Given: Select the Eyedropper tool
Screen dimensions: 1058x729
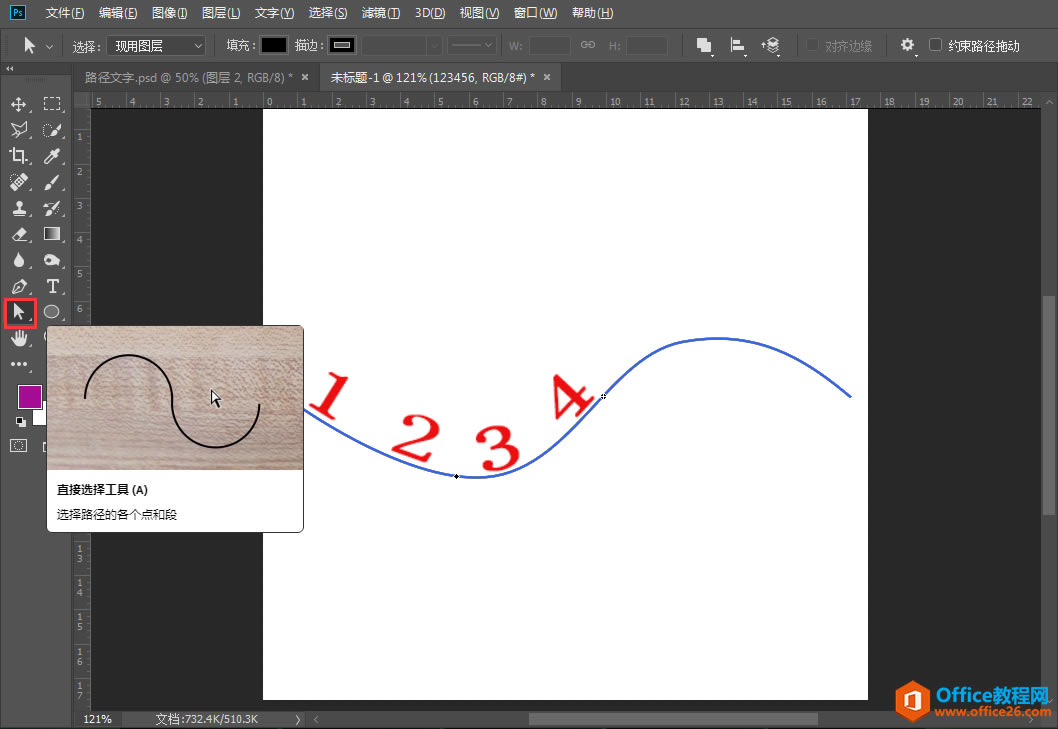Looking at the screenshot, I should pos(52,156).
